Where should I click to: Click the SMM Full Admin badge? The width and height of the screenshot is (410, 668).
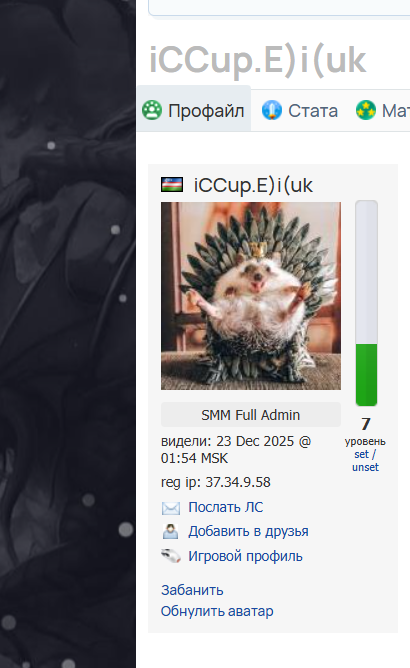[251, 415]
